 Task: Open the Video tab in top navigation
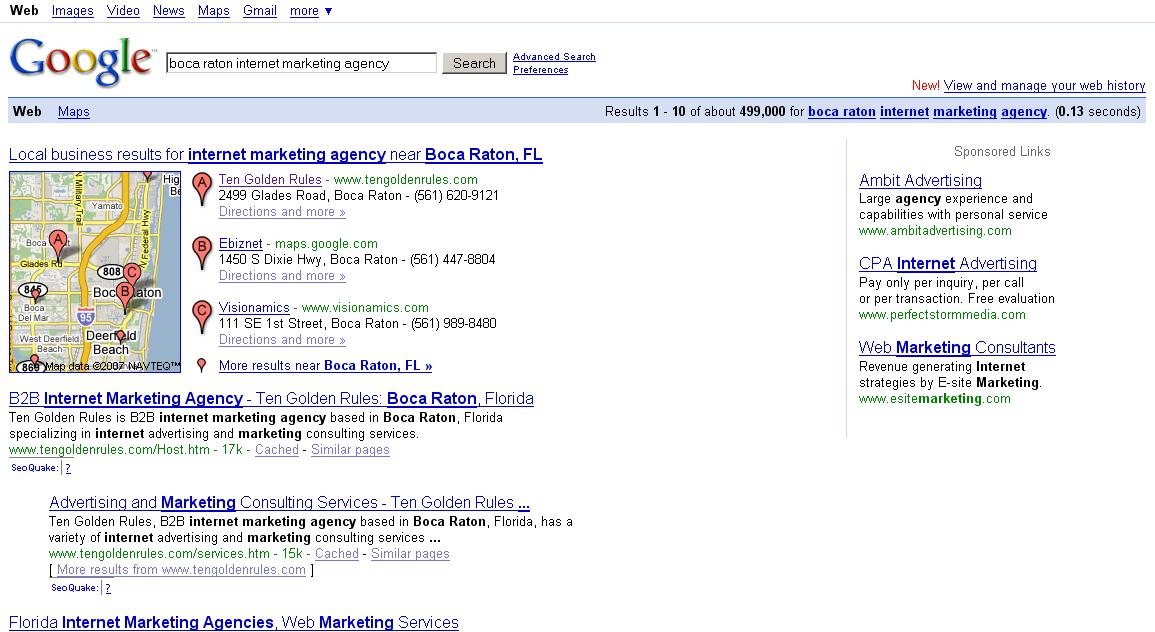pos(123,11)
